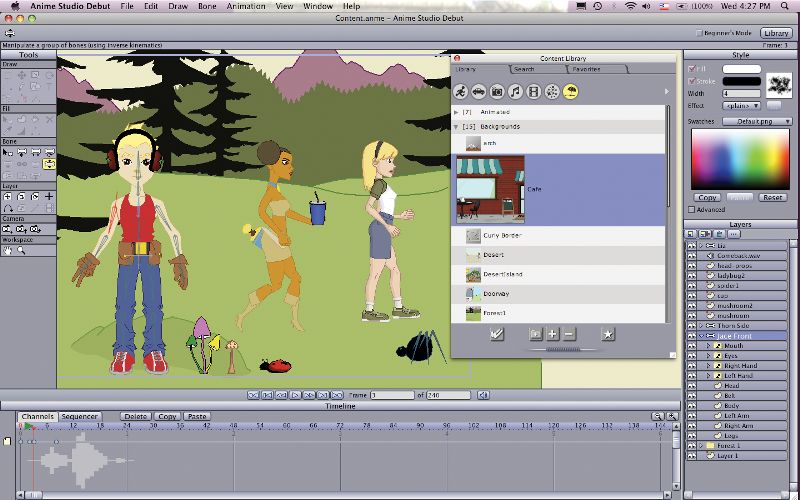This screenshot has width=800, height=500.
Task: Click the Reset button in Style panel
Action: pos(773,198)
